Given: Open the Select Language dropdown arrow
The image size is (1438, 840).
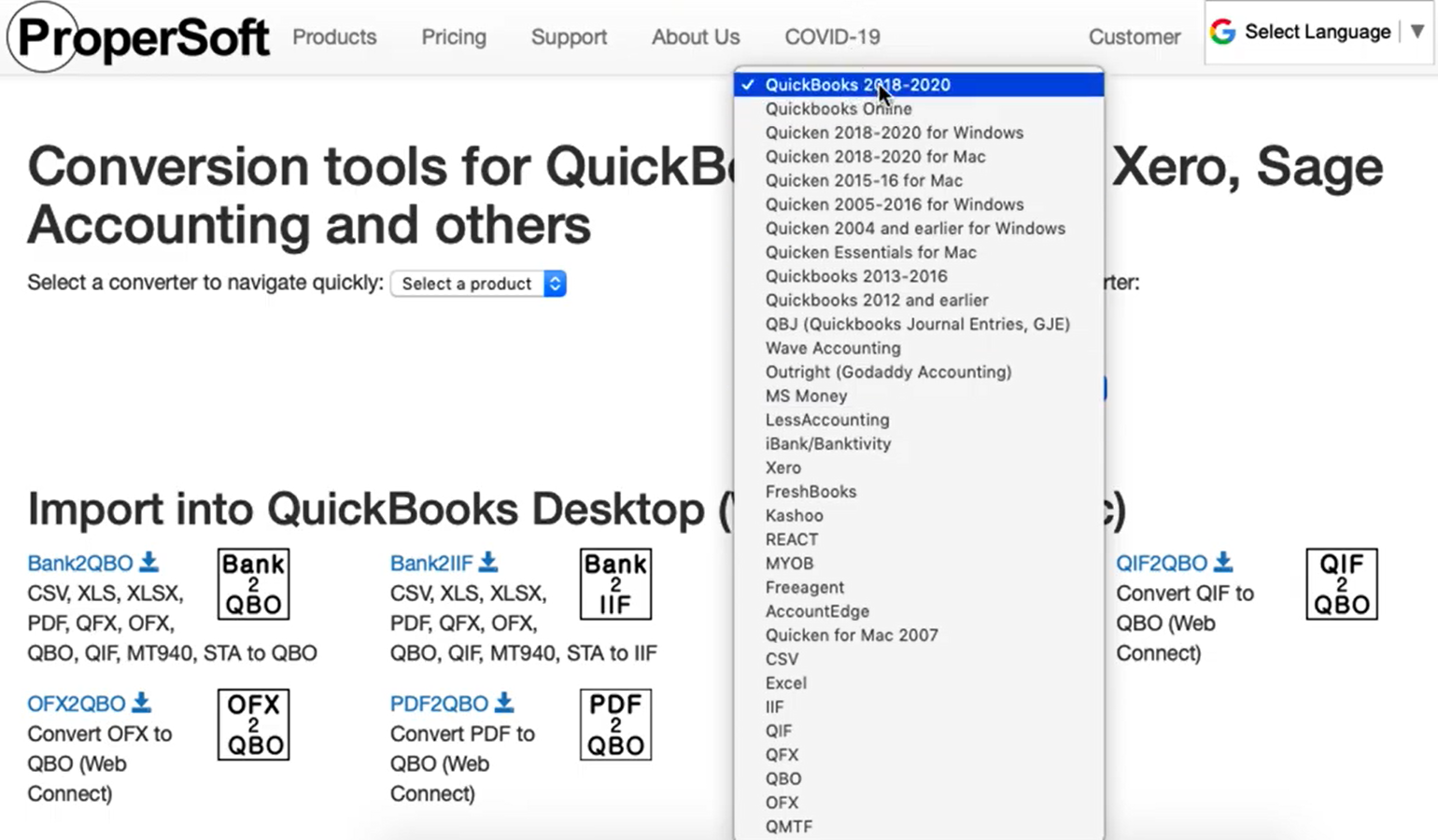Looking at the screenshot, I should point(1417,32).
